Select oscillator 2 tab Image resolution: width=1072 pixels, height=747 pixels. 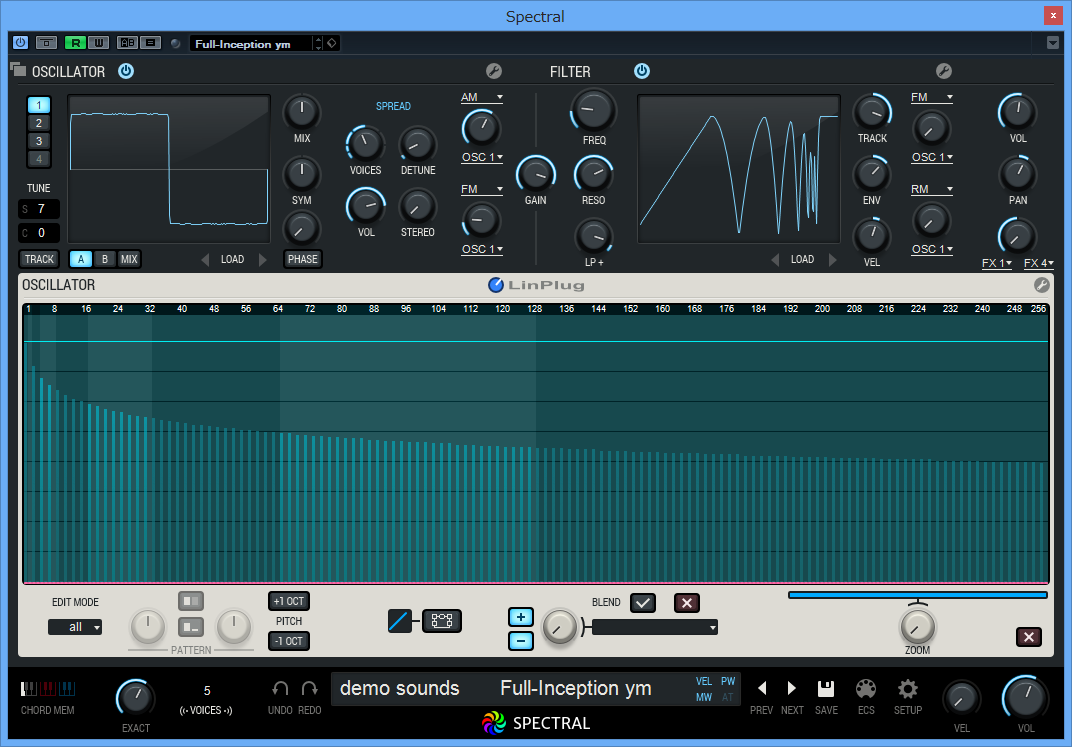tap(39, 123)
